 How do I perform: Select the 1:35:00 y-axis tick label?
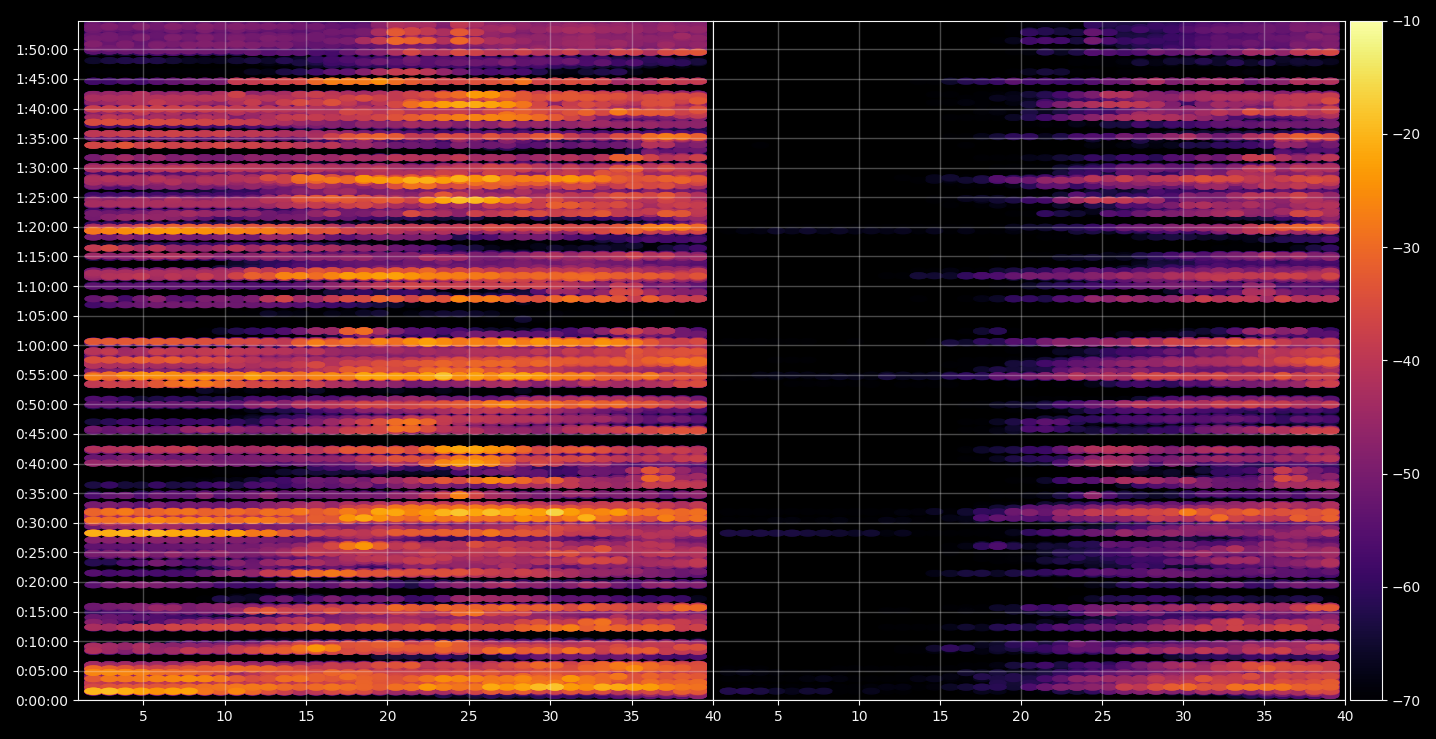point(42,139)
